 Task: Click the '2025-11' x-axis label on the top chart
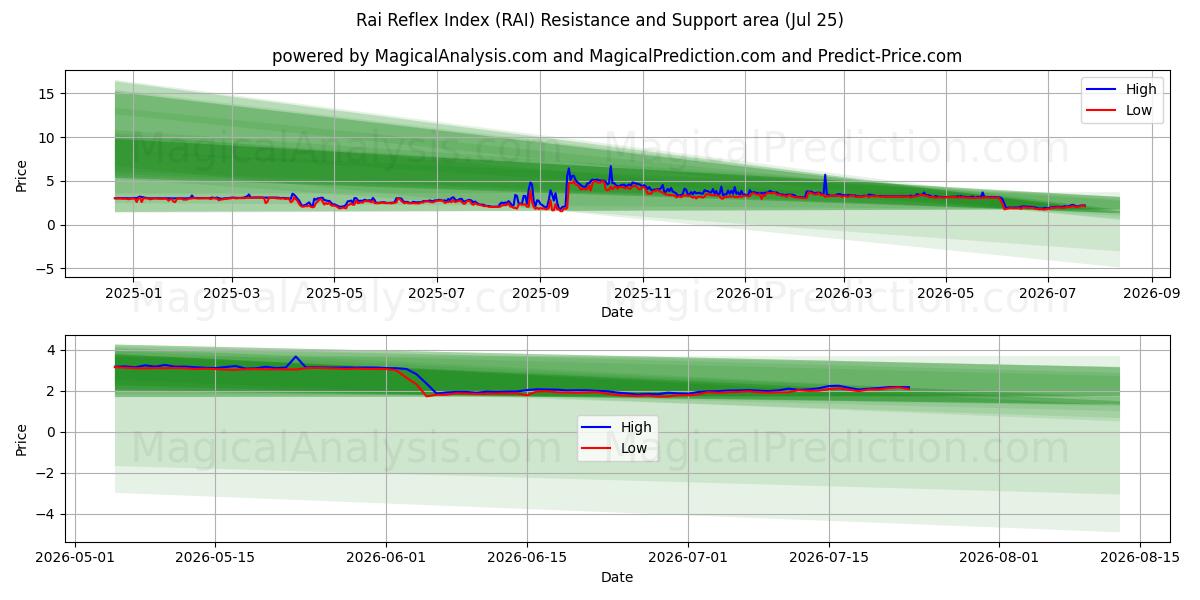coord(642,293)
